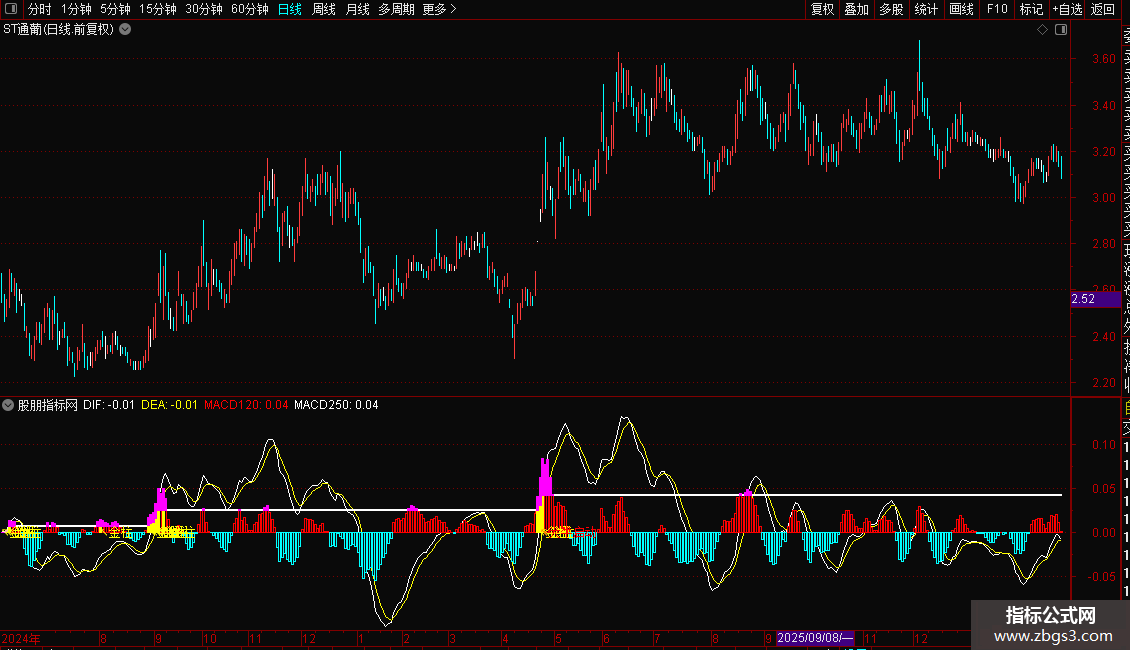Open the 画线 drawing tools
Image resolution: width=1130 pixels, height=650 pixels.
click(961, 9)
